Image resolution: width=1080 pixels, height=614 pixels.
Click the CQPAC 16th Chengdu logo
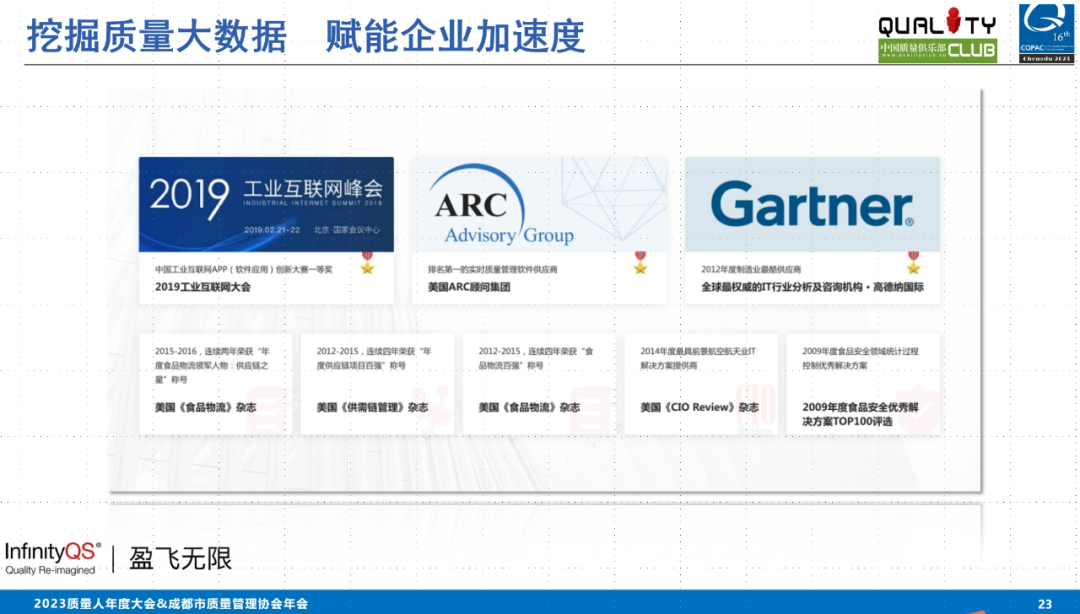pyautogui.click(x=1046, y=33)
